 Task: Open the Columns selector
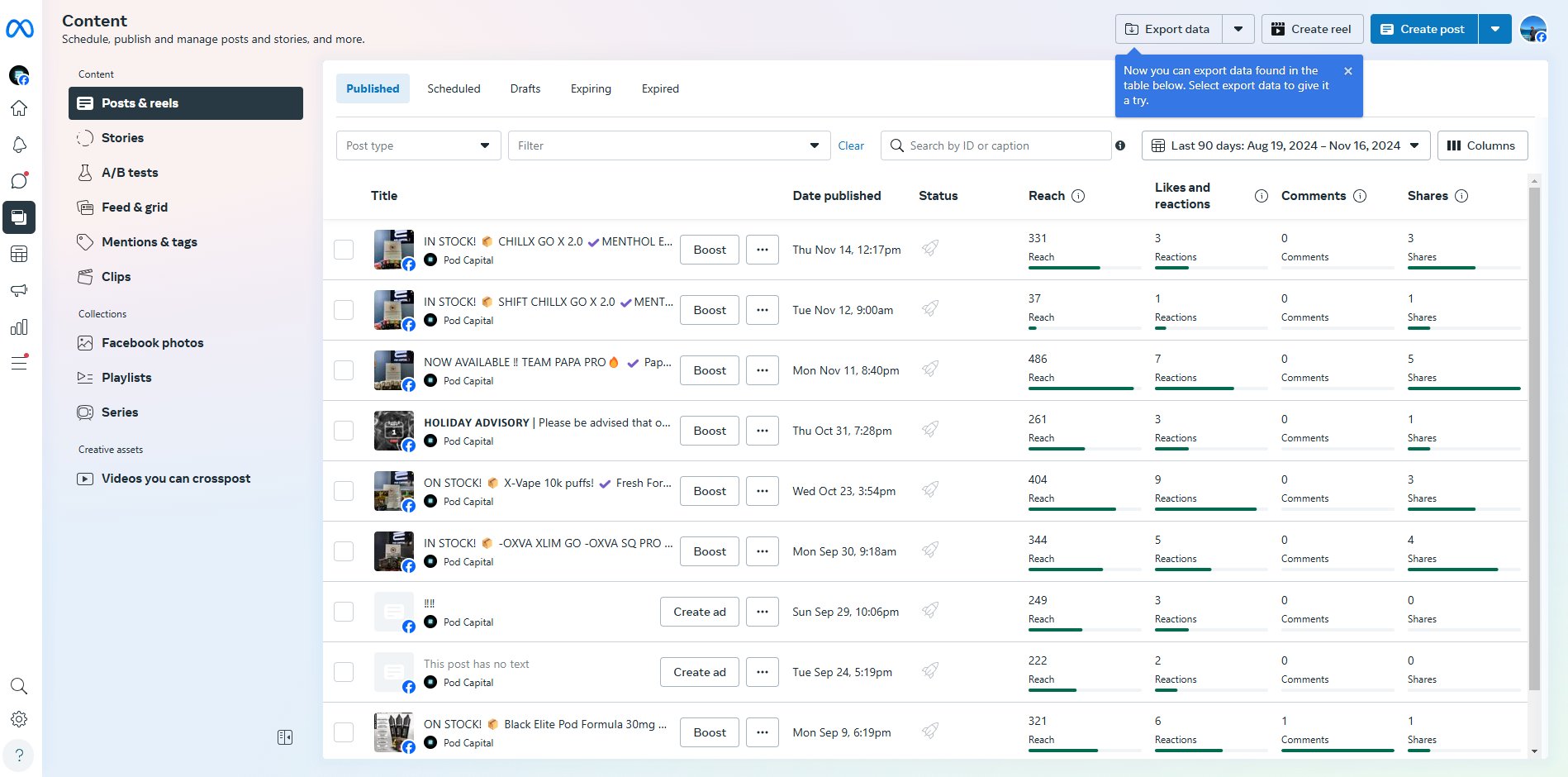pyautogui.click(x=1482, y=145)
